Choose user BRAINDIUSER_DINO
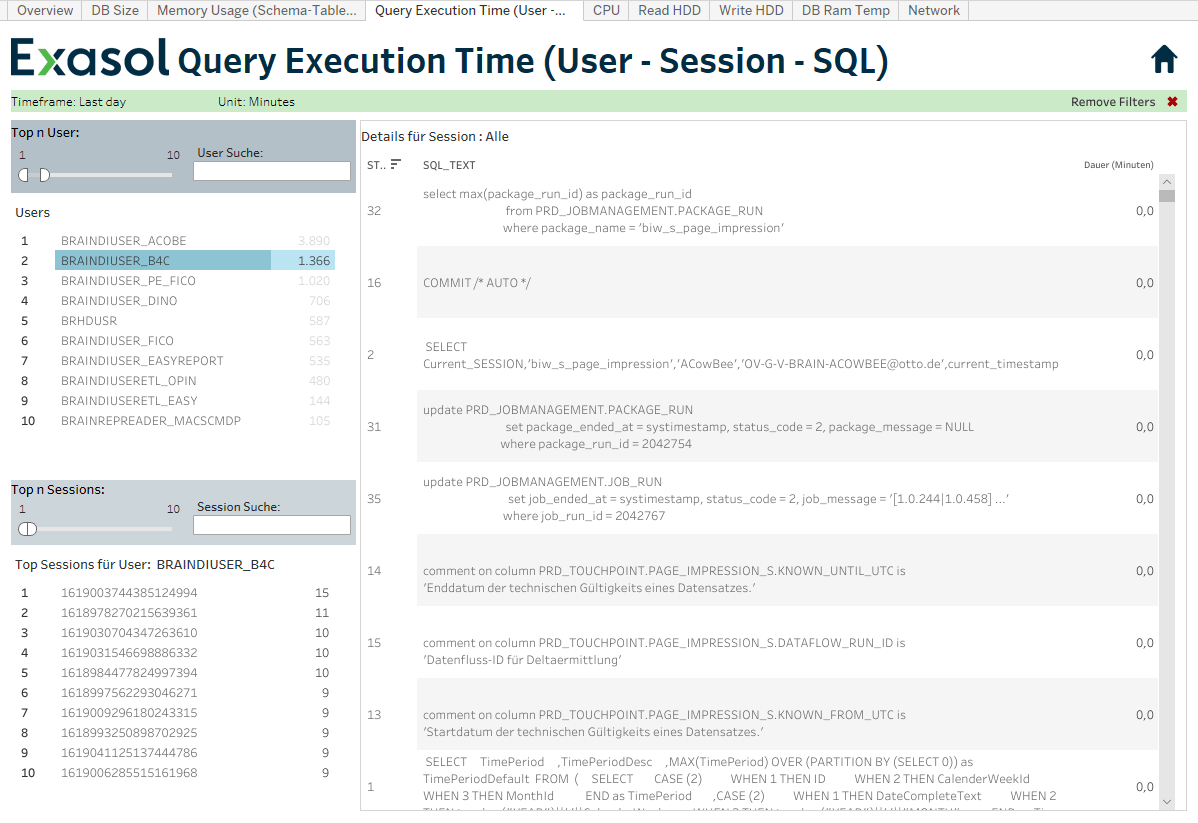 pyautogui.click(x=119, y=301)
